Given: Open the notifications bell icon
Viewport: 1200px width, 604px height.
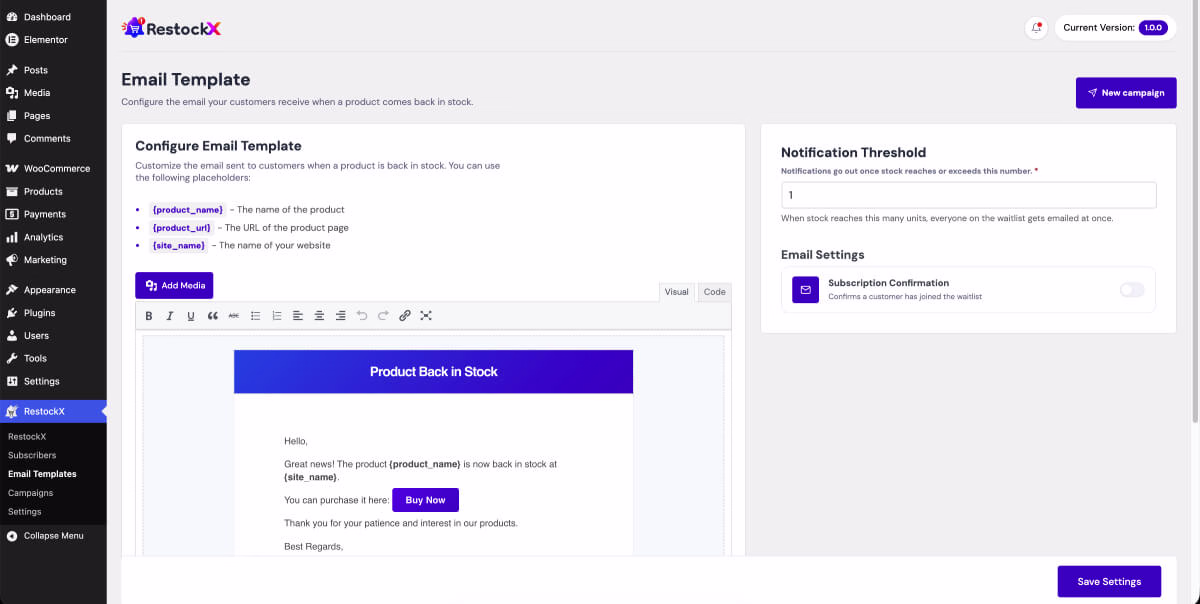Looking at the screenshot, I should click(1036, 28).
